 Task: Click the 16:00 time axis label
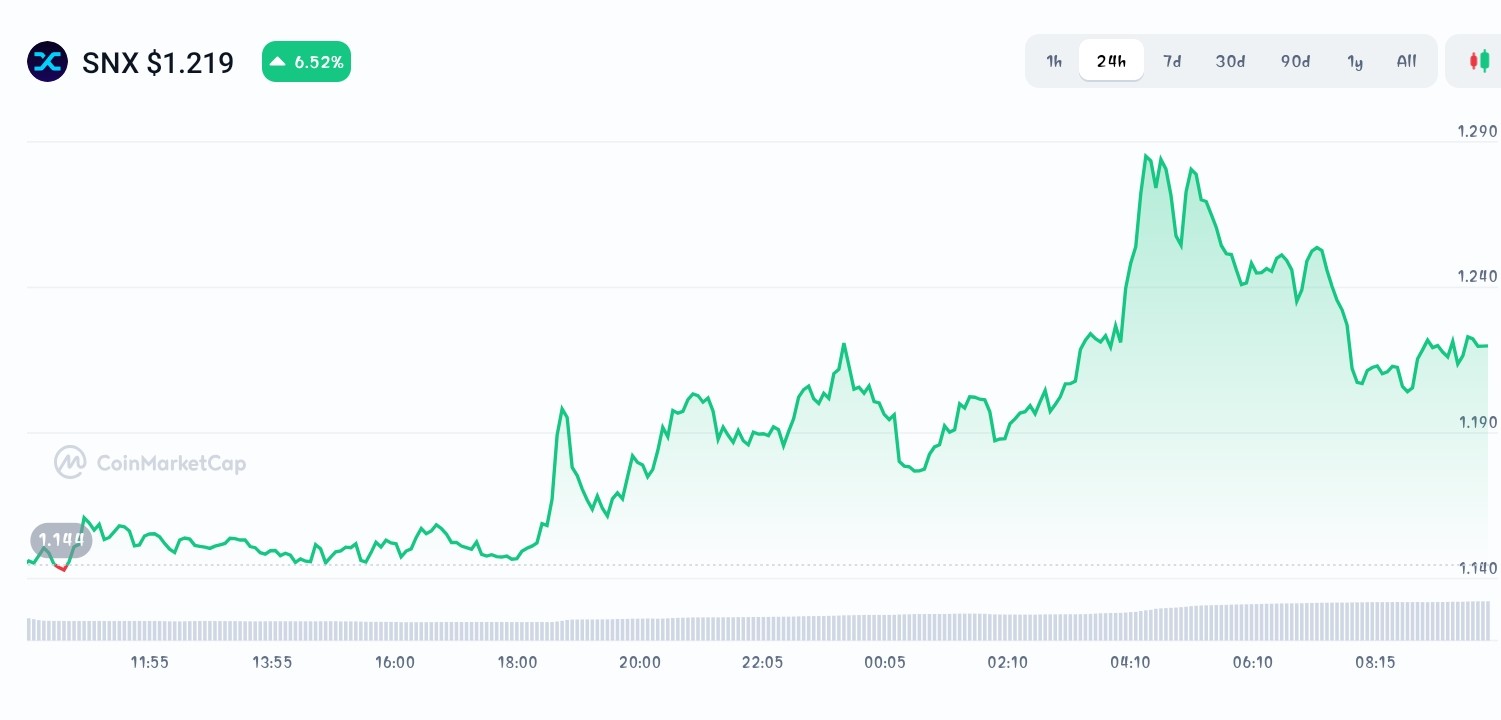[x=395, y=662]
